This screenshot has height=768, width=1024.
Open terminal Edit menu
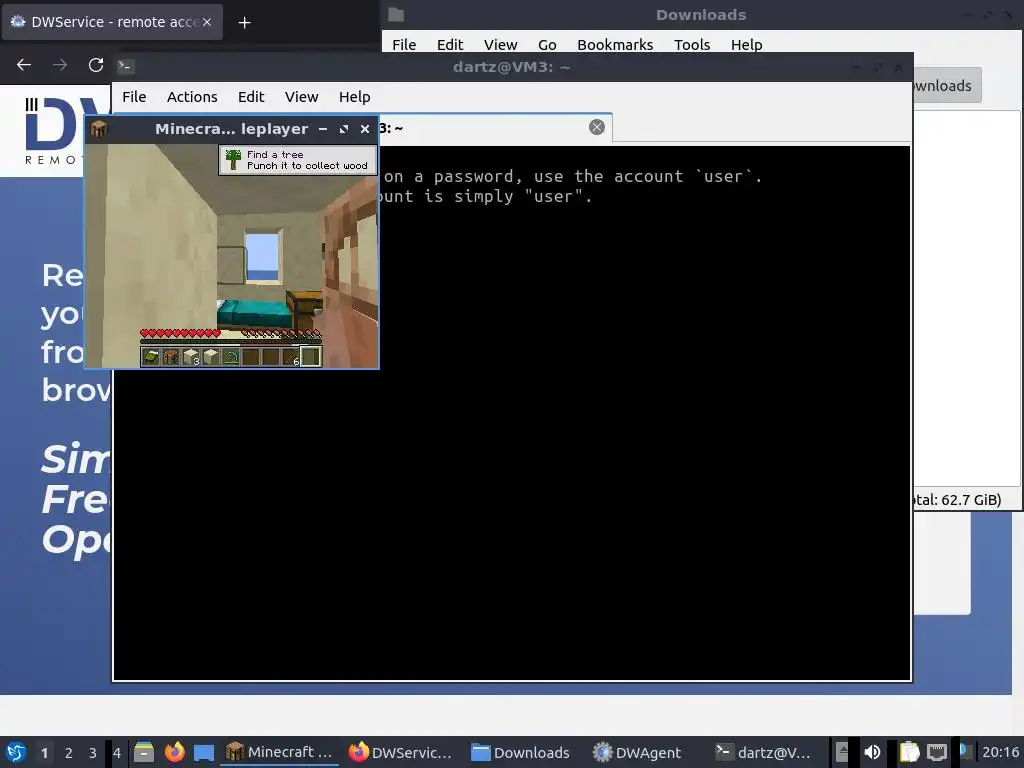(x=251, y=97)
